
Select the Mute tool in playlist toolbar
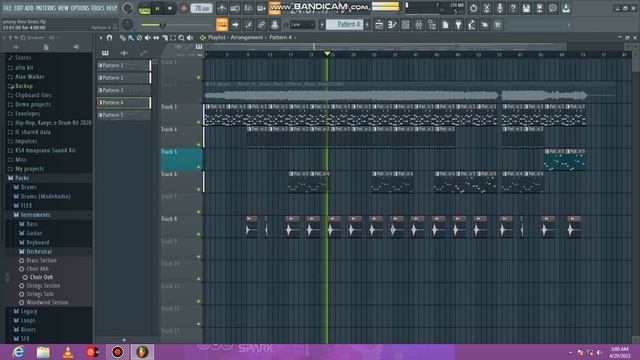coord(148,38)
